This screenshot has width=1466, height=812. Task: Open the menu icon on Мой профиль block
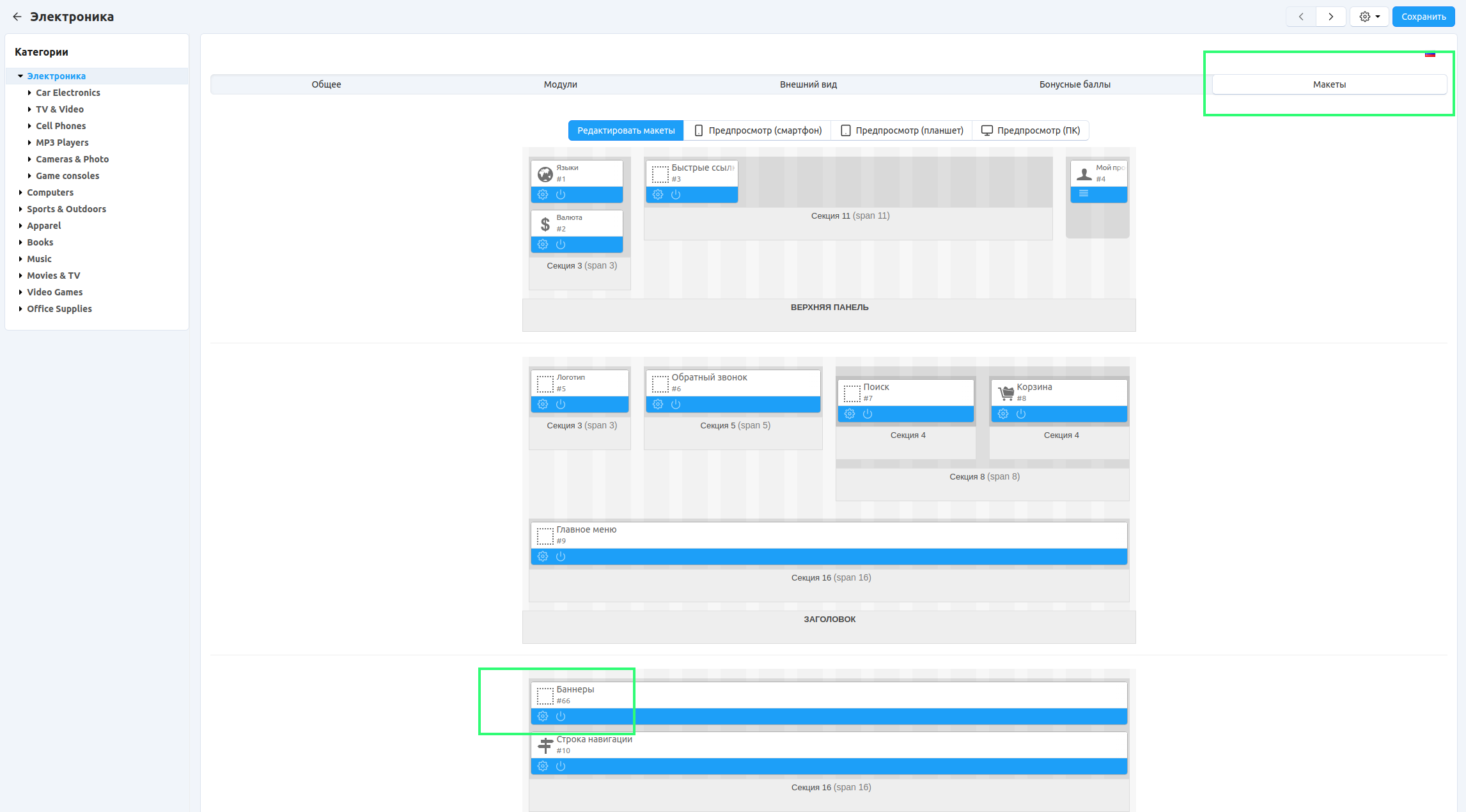click(x=1084, y=194)
